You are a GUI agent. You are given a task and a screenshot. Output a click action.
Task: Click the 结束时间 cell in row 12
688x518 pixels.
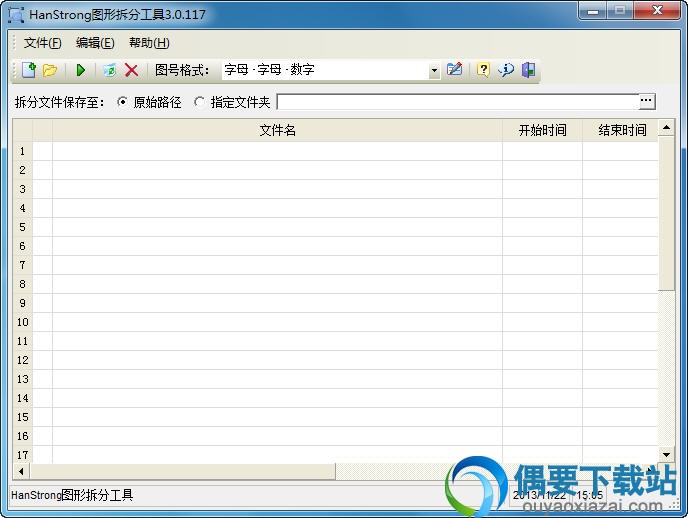pyautogui.click(x=620, y=360)
